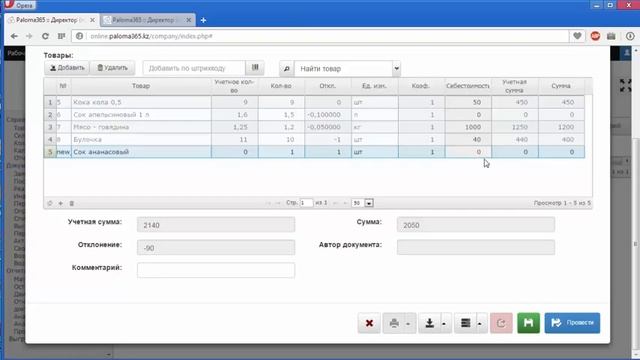The width and height of the screenshot is (640, 360).
Task: Click the barcode scan icon
Action: (255, 68)
